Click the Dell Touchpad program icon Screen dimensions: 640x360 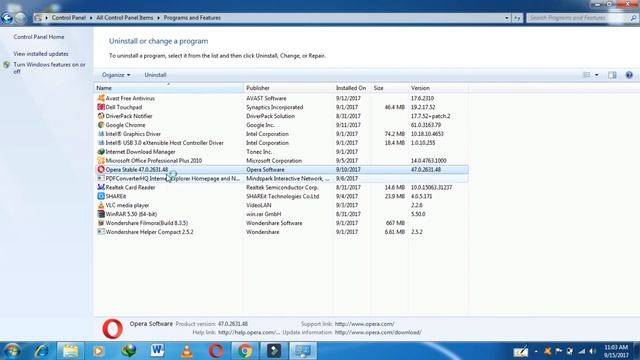click(x=101, y=107)
